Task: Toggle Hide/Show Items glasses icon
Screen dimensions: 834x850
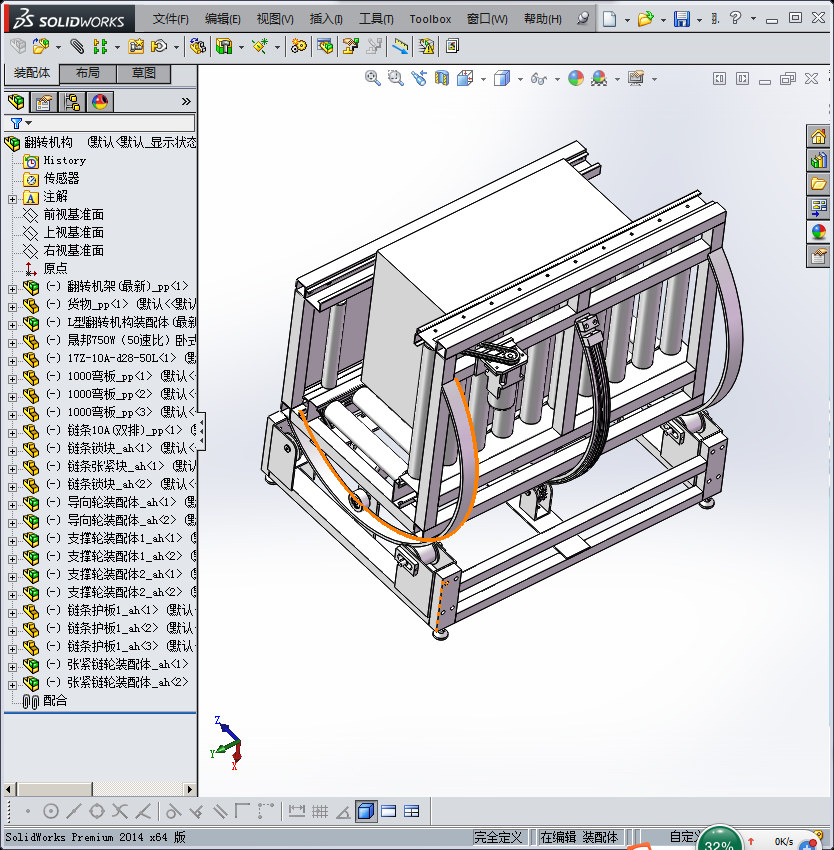Action: point(539,78)
